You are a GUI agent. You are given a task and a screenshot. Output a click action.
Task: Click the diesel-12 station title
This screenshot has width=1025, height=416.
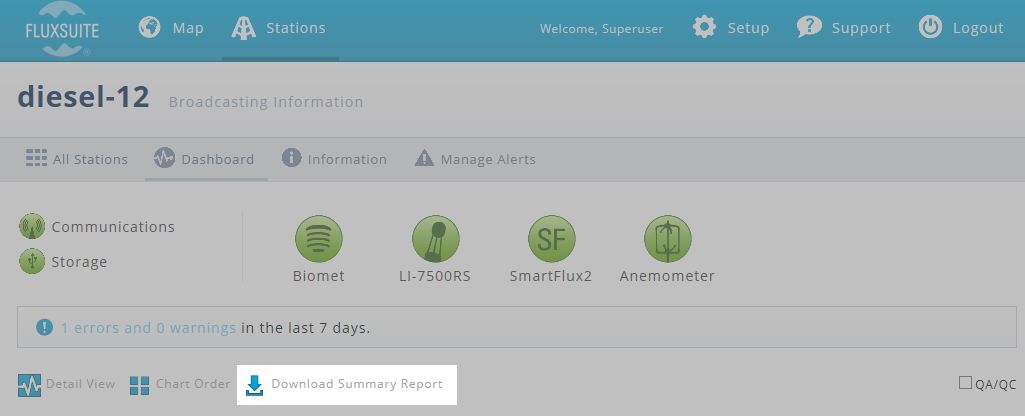coord(84,97)
